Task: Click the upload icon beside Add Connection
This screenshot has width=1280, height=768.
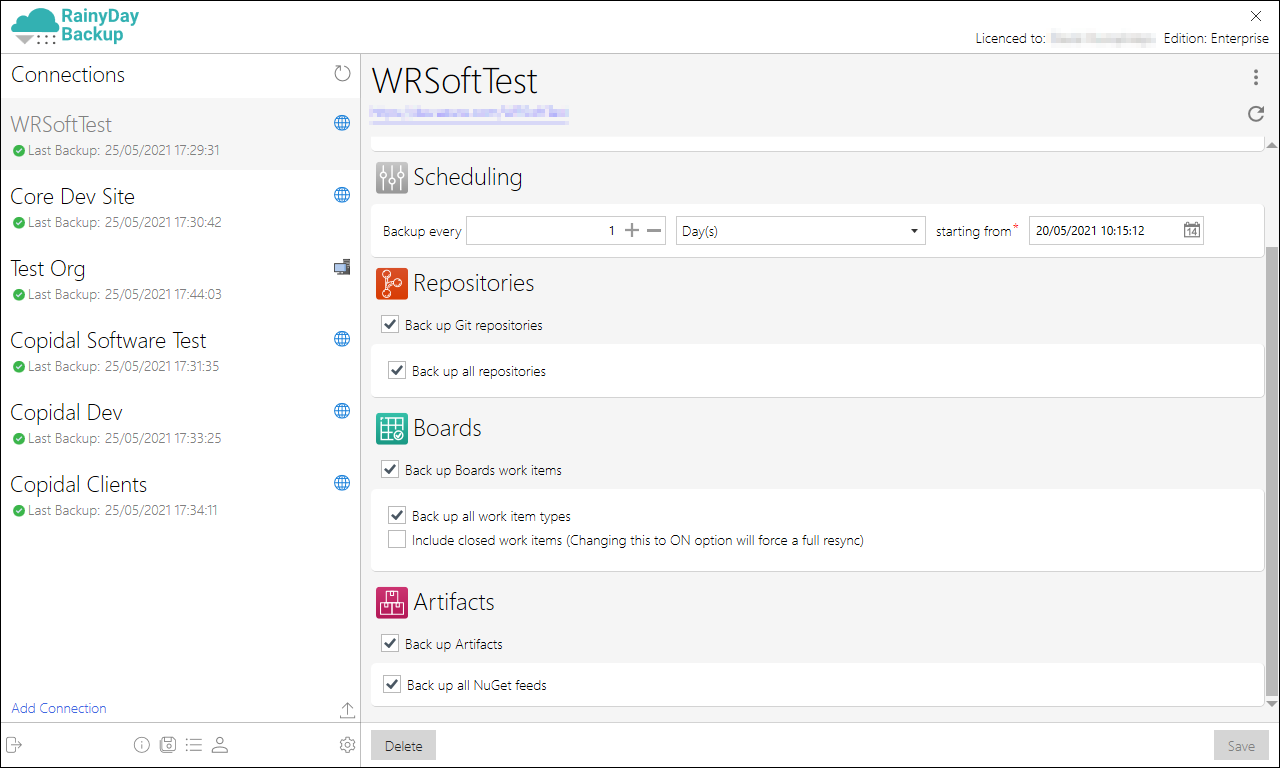Action: 347,710
